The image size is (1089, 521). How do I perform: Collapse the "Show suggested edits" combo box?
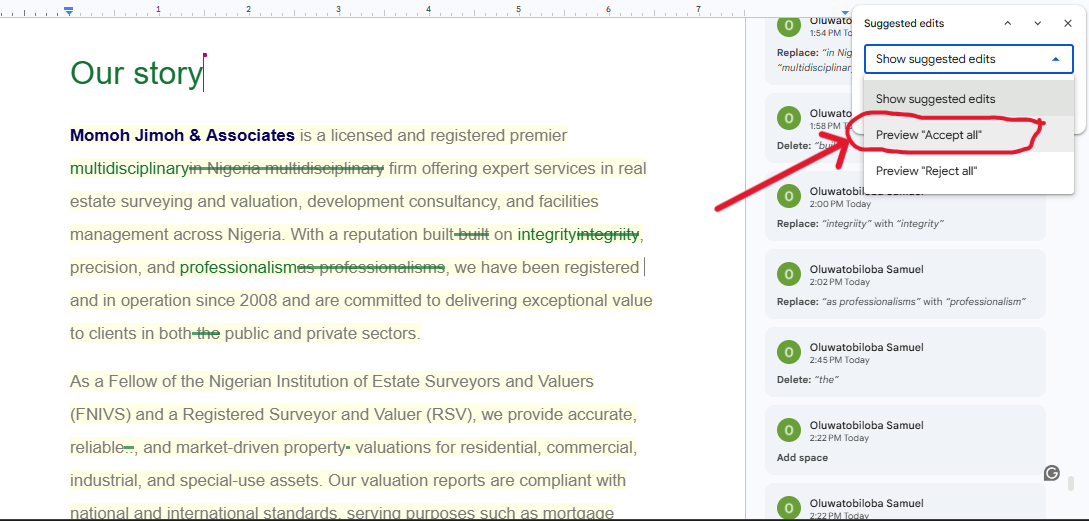(969, 59)
